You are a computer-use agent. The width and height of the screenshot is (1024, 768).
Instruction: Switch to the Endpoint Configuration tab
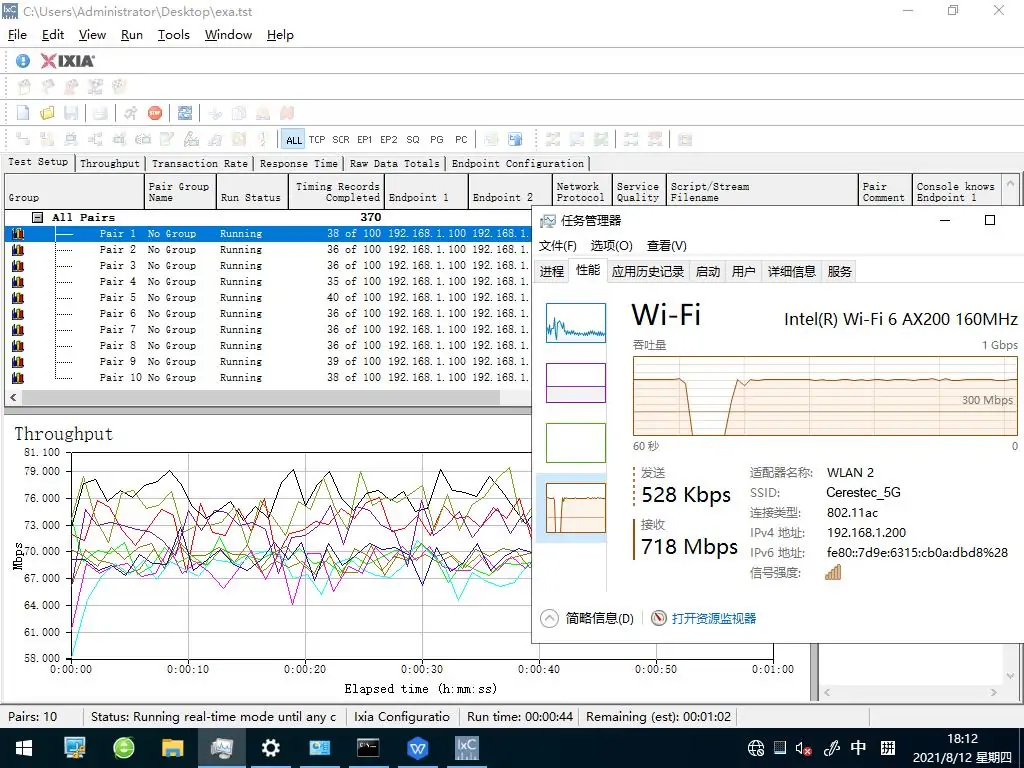[x=518, y=163]
